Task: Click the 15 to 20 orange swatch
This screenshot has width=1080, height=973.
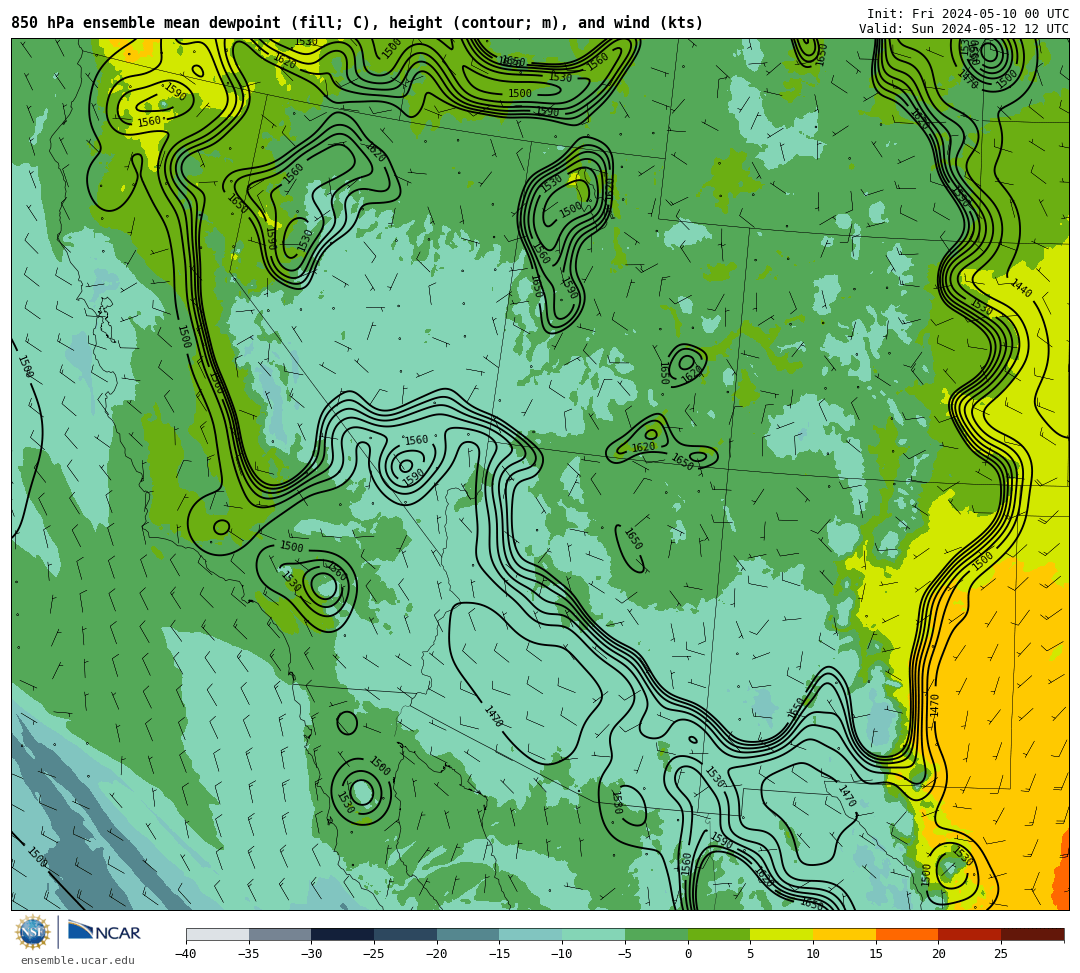Action: click(x=907, y=934)
